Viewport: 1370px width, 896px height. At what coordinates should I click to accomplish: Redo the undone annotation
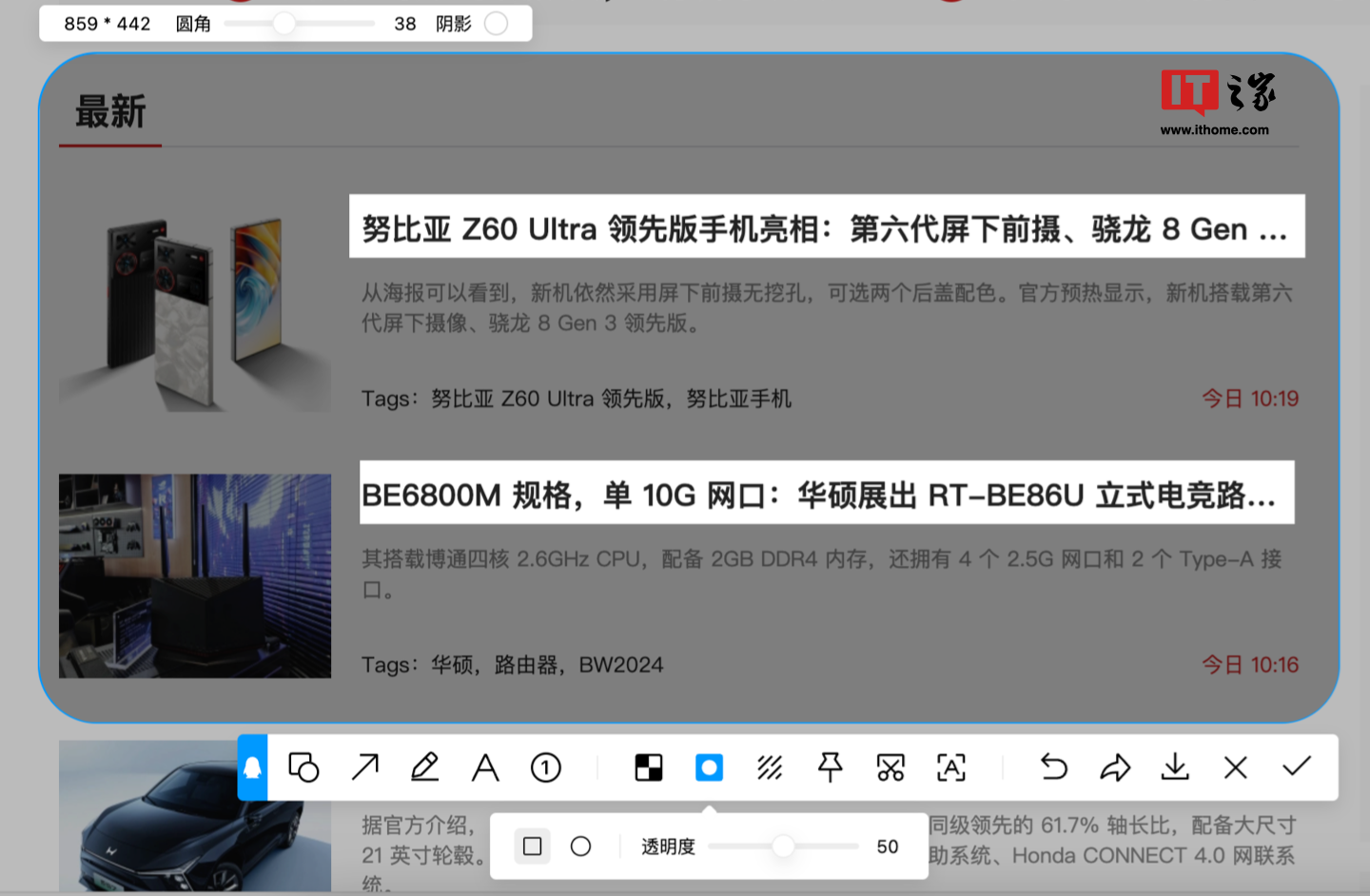pos(1114,768)
